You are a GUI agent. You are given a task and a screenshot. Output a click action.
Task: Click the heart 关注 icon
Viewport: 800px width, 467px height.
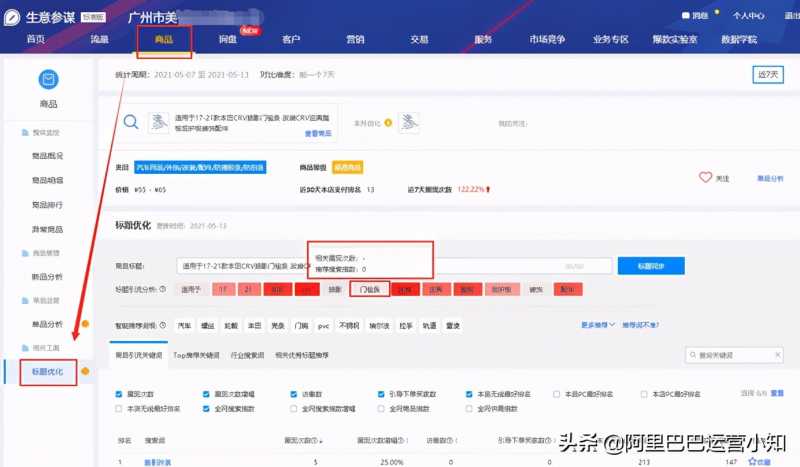tap(705, 178)
